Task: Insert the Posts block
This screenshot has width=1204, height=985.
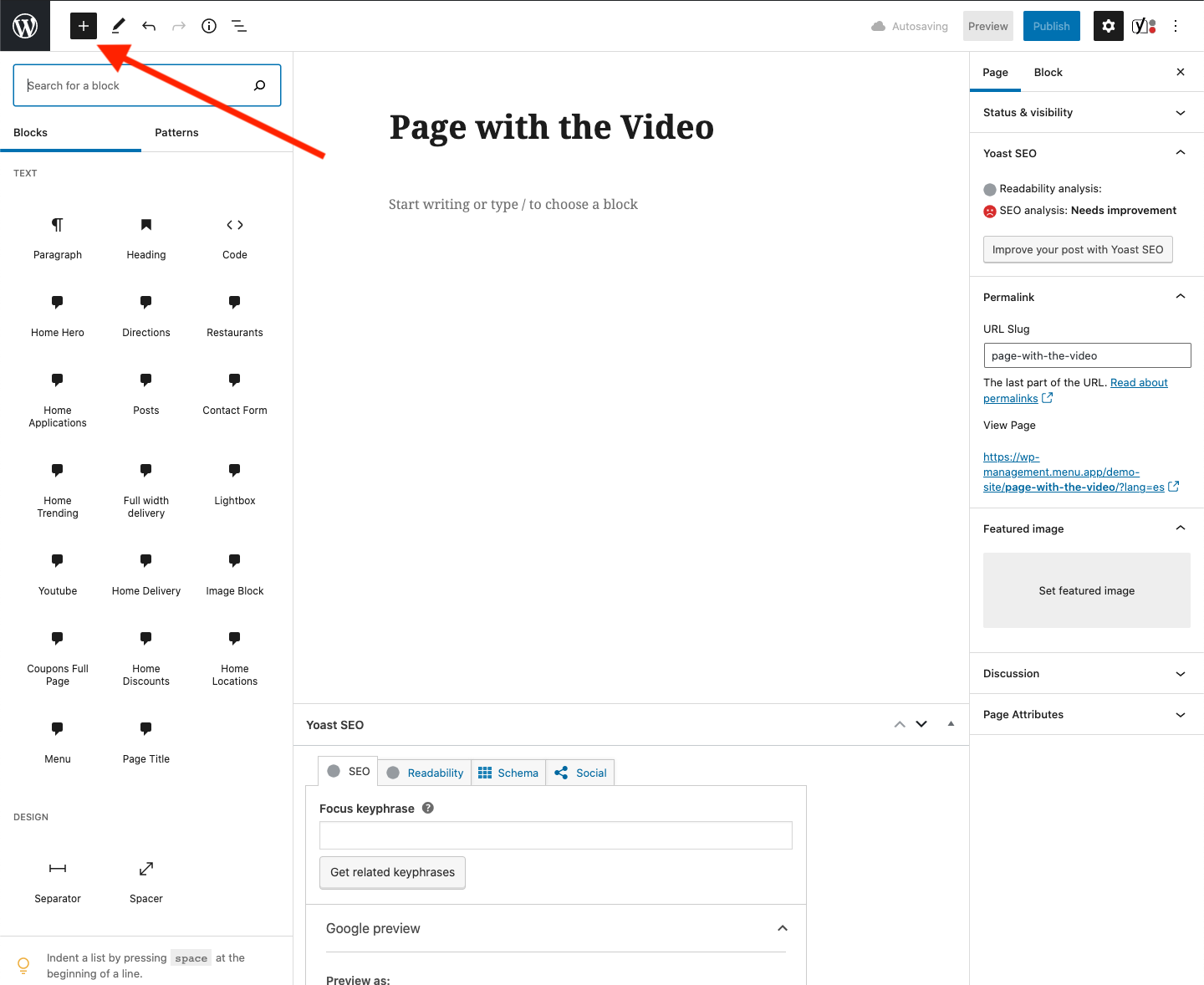Action: tap(146, 393)
